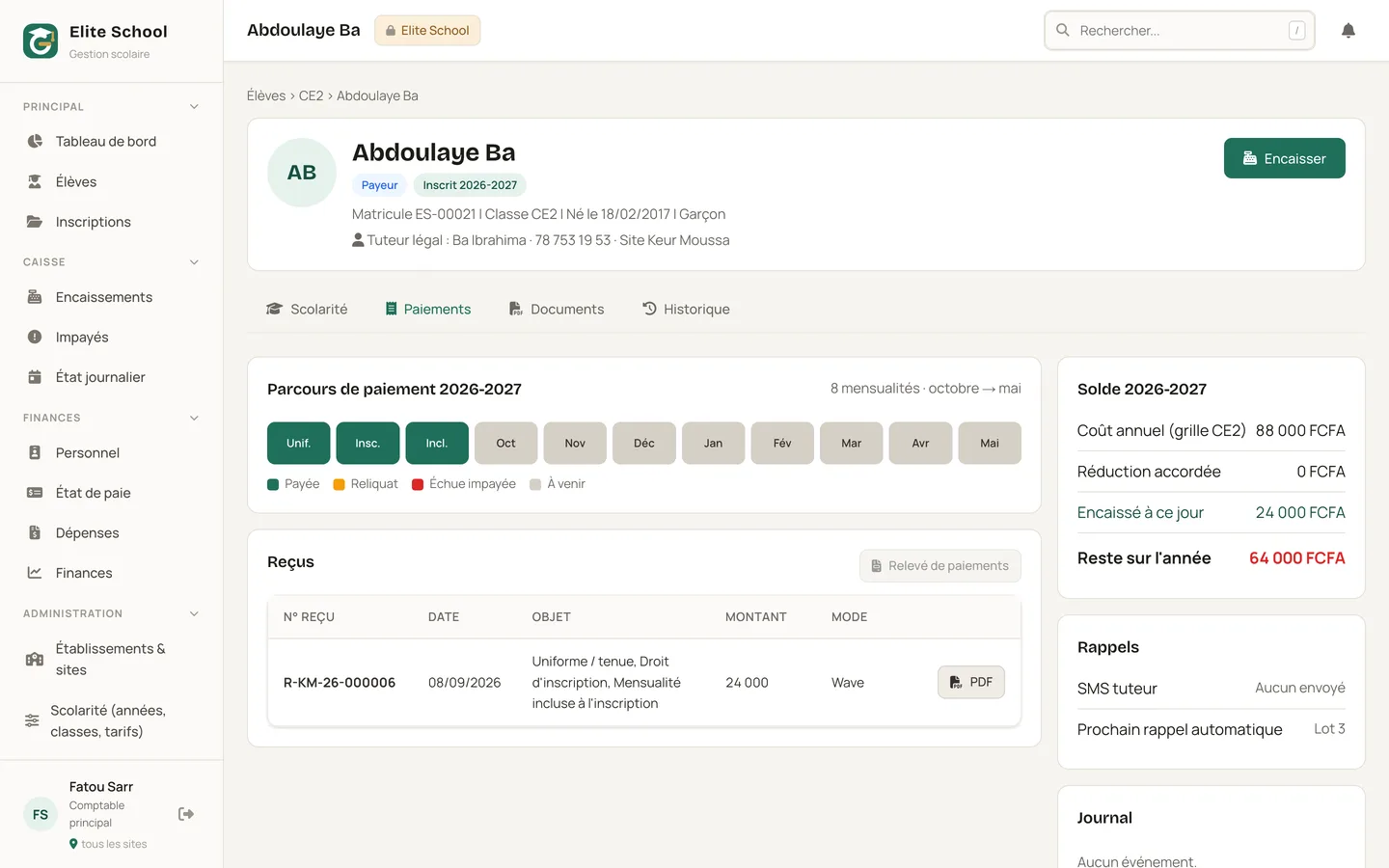The width and height of the screenshot is (1389, 868).
Task: Focus the Rechercher search field
Action: pos(1180,31)
